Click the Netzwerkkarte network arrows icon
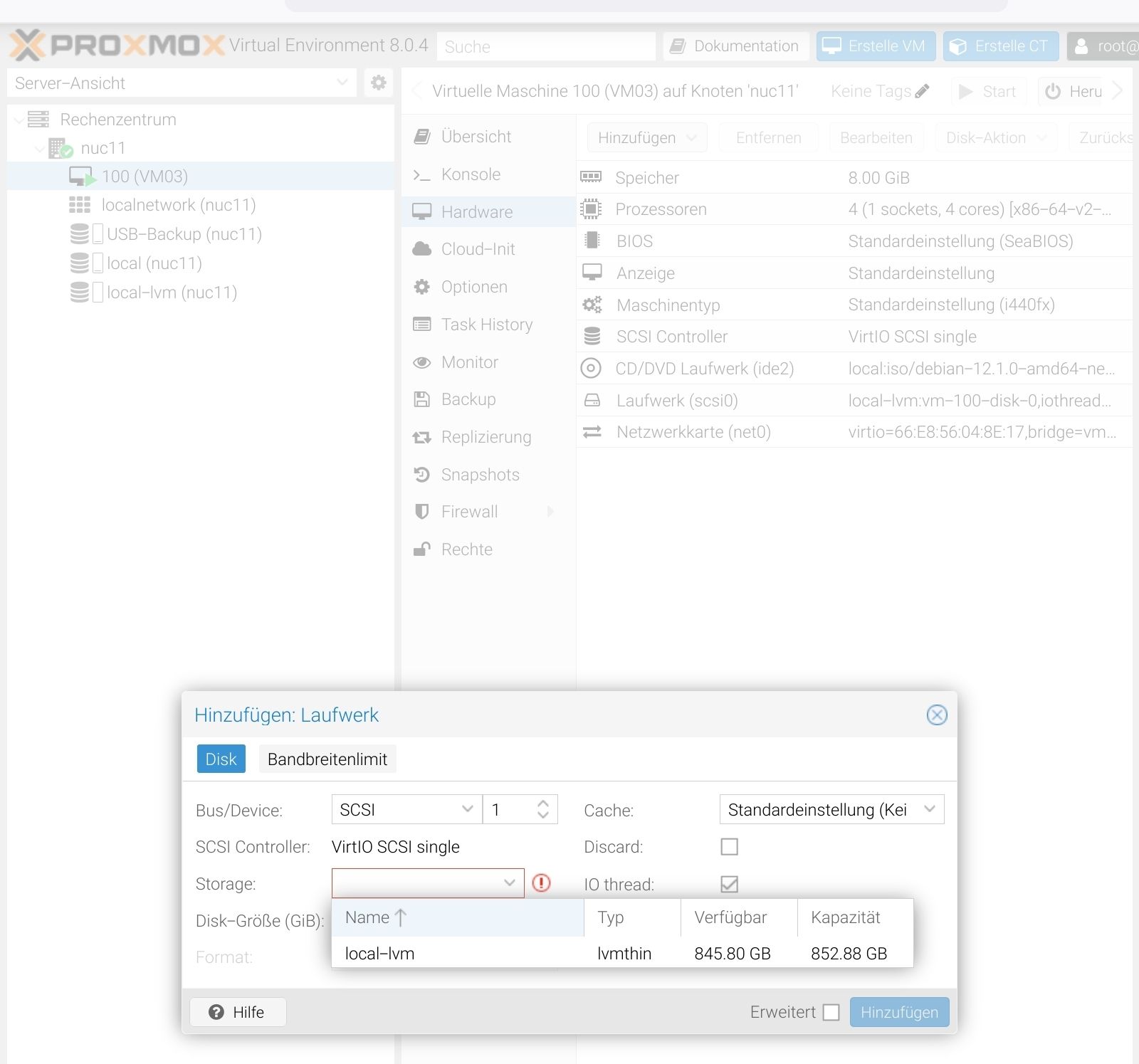 pos(592,432)
